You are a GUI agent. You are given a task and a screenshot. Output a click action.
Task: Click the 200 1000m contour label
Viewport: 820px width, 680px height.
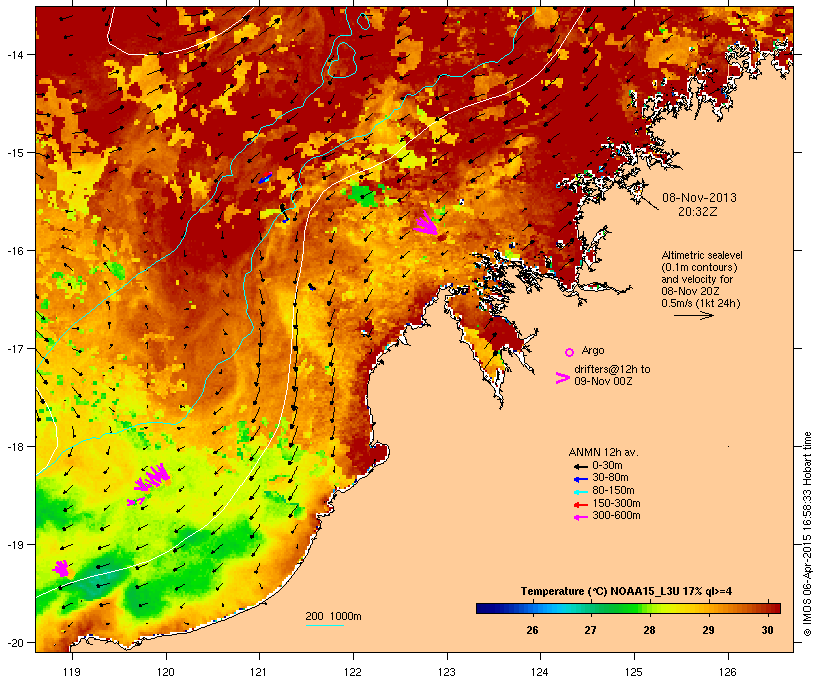[x=333, y=616]
